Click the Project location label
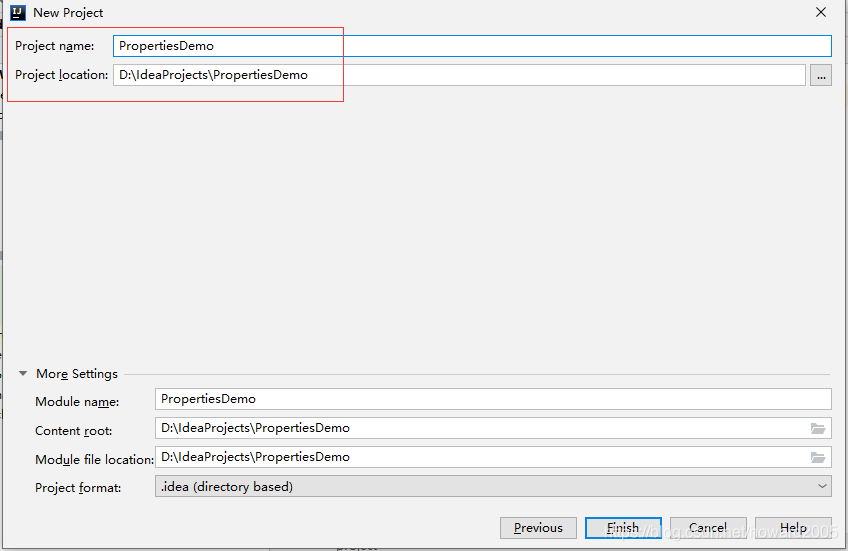This screenshot has height=551, width=848. pos(62,75)
